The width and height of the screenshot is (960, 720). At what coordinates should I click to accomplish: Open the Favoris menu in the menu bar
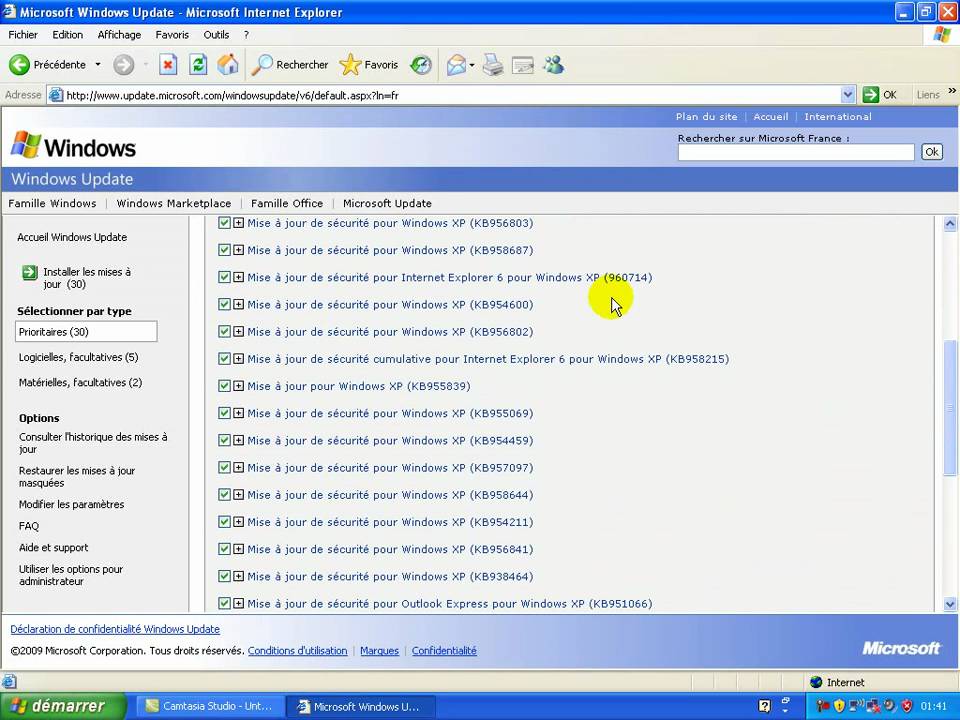pyautogui.click(x=172, y=35)
